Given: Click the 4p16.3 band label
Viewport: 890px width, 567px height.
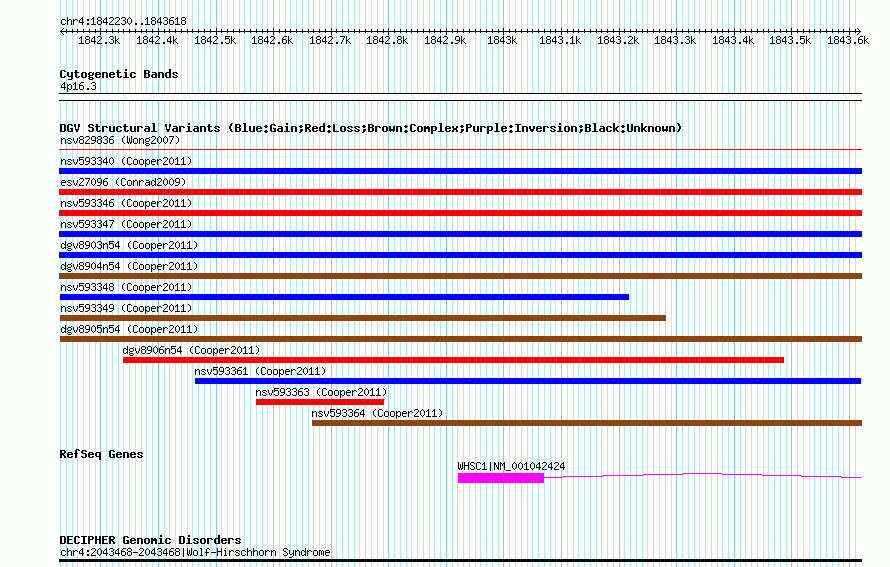Looking at the screenshot, I should [x=78, y=86].
